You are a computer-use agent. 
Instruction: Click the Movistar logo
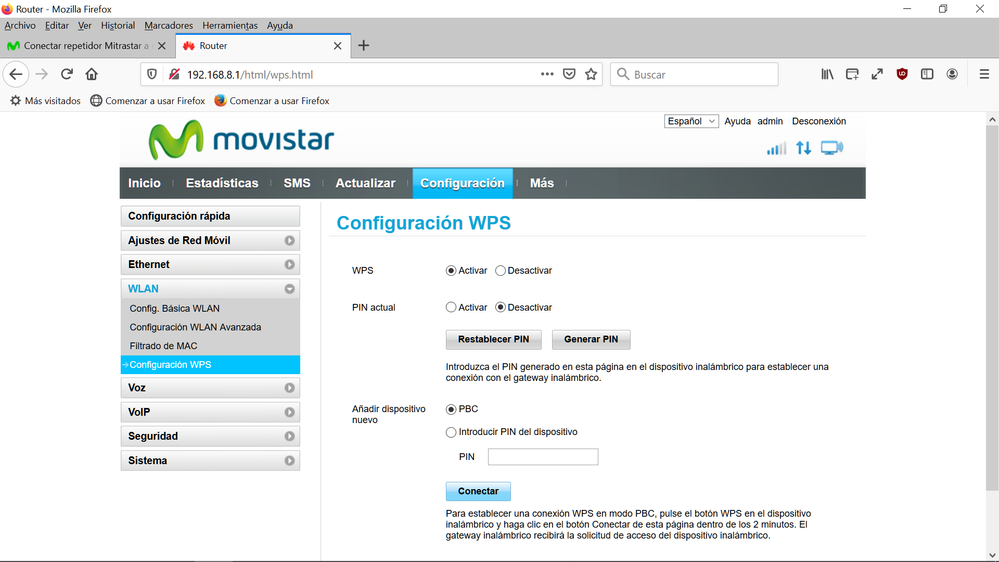241,140
